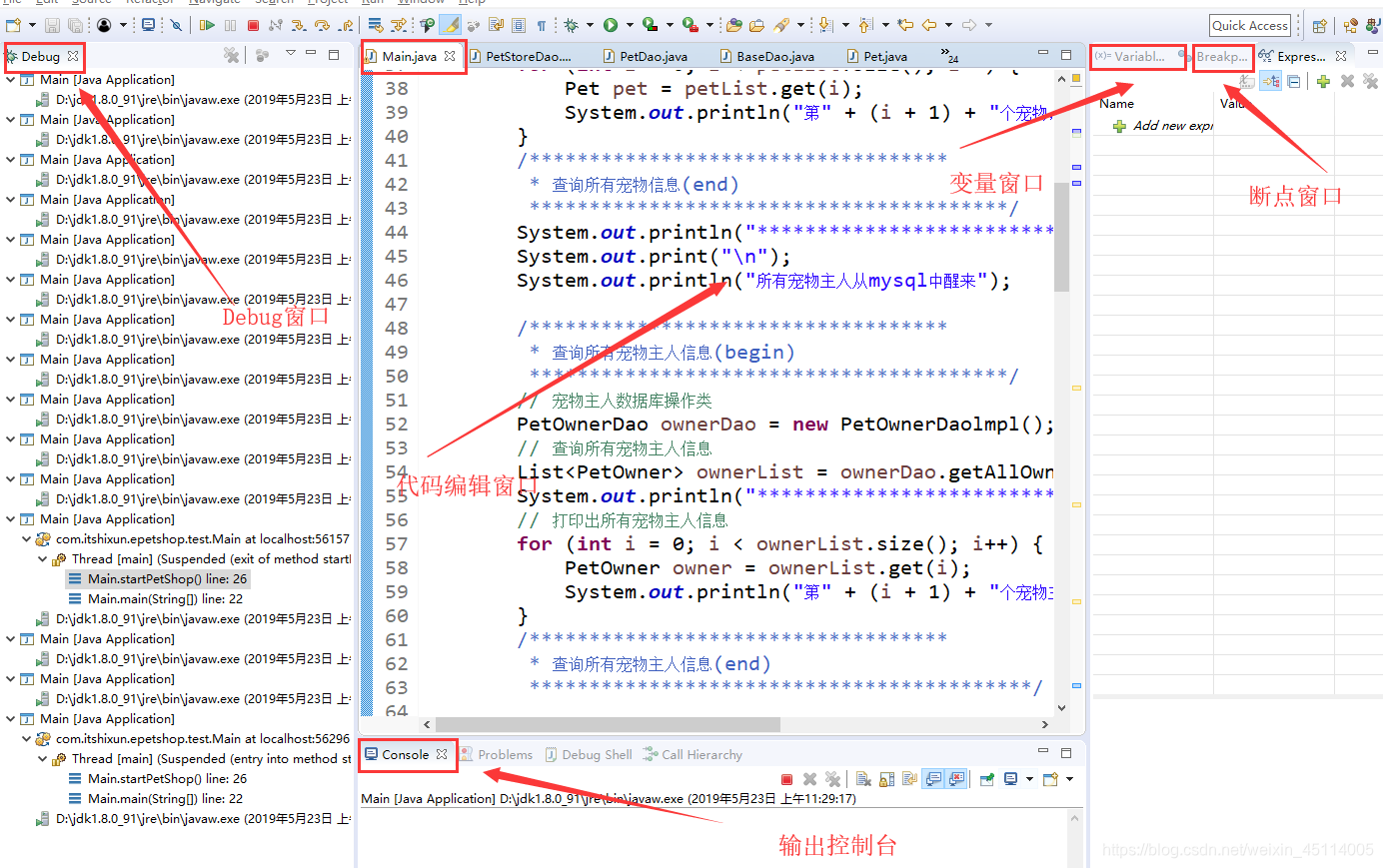Click Clear Console icon
Image resolution: width=1383 pixels, height=868 pixels.
coord(863,779)
